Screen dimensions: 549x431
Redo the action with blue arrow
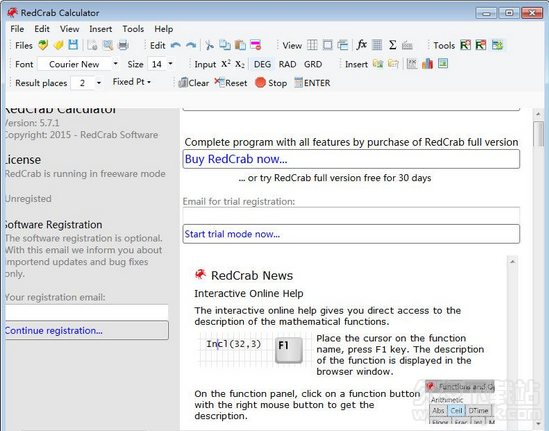[x=191, y=45]
